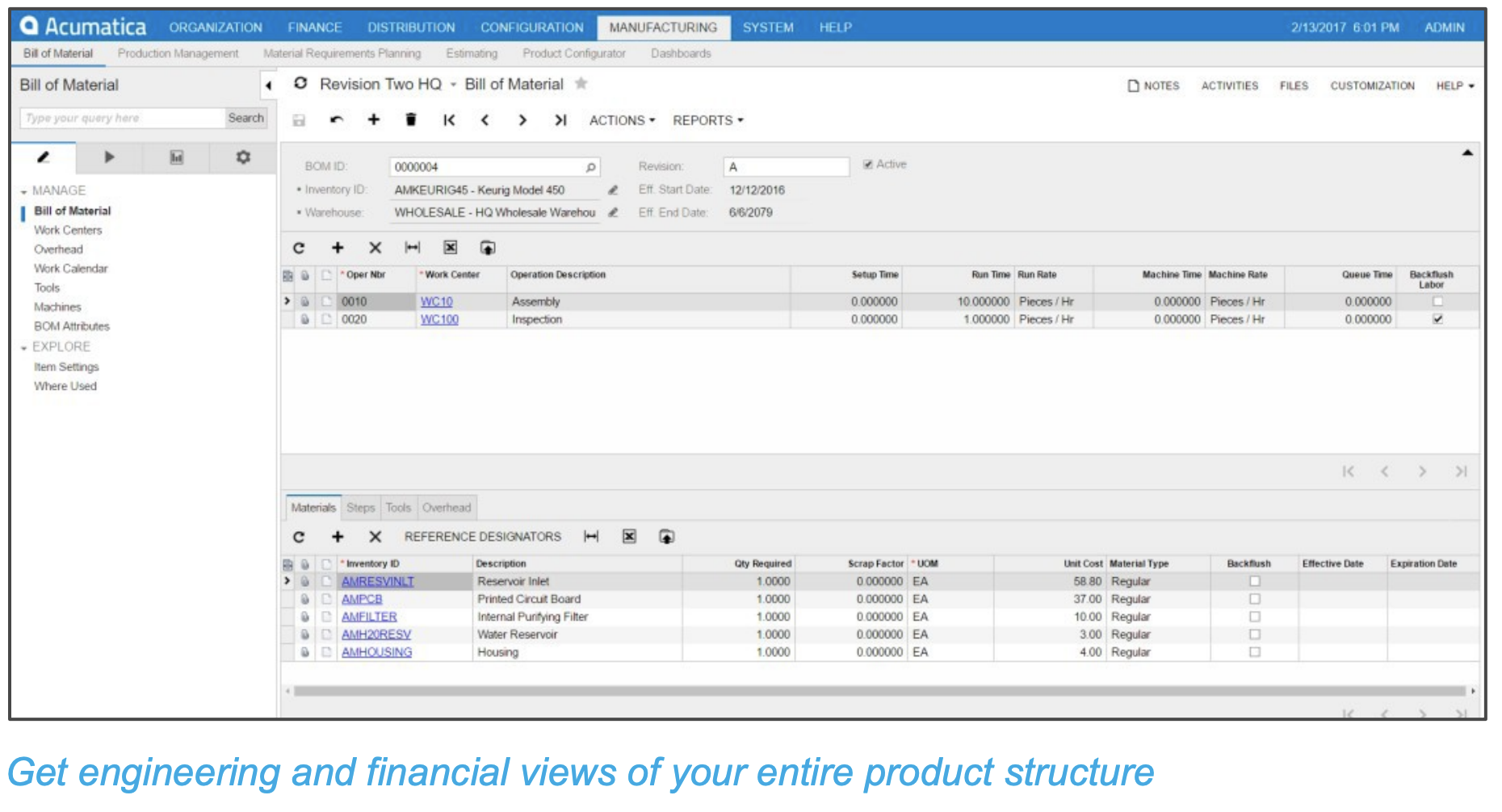The height and width of the screenshot is (812, 1502).
Task: Upload data into the materials grid
Action: [x=666, y=537]
